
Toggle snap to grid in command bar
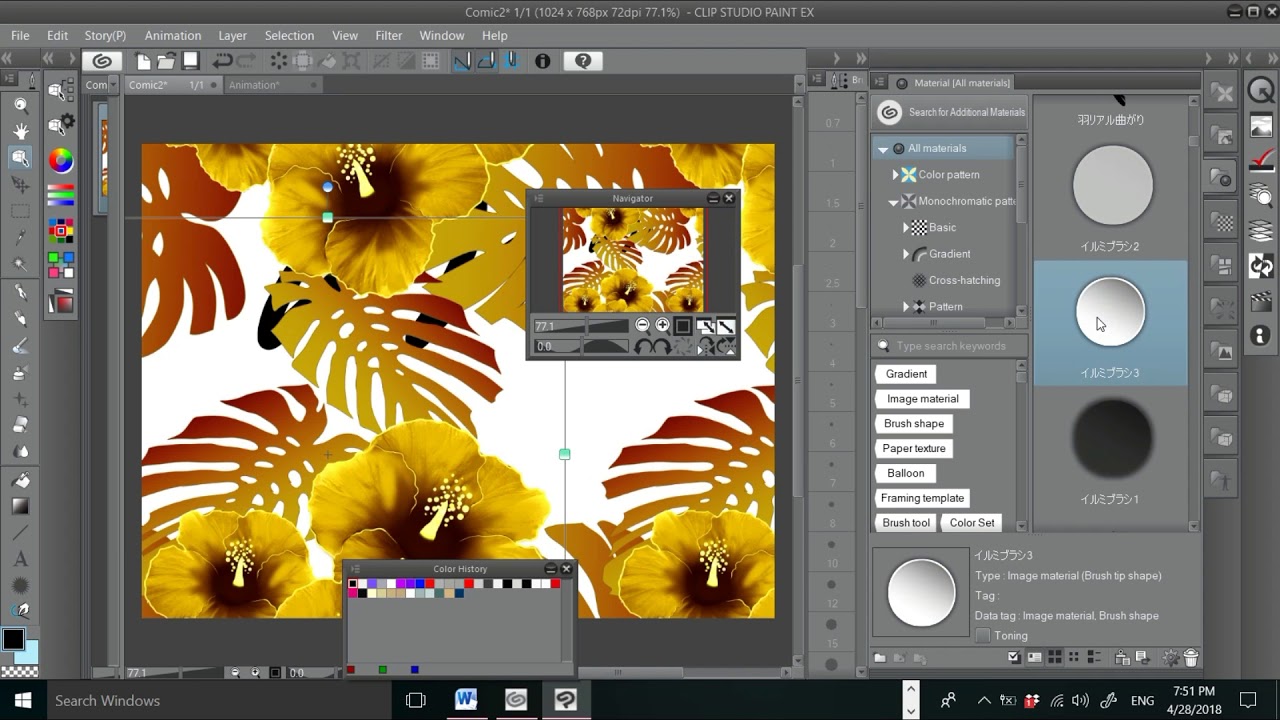[510, 61]
